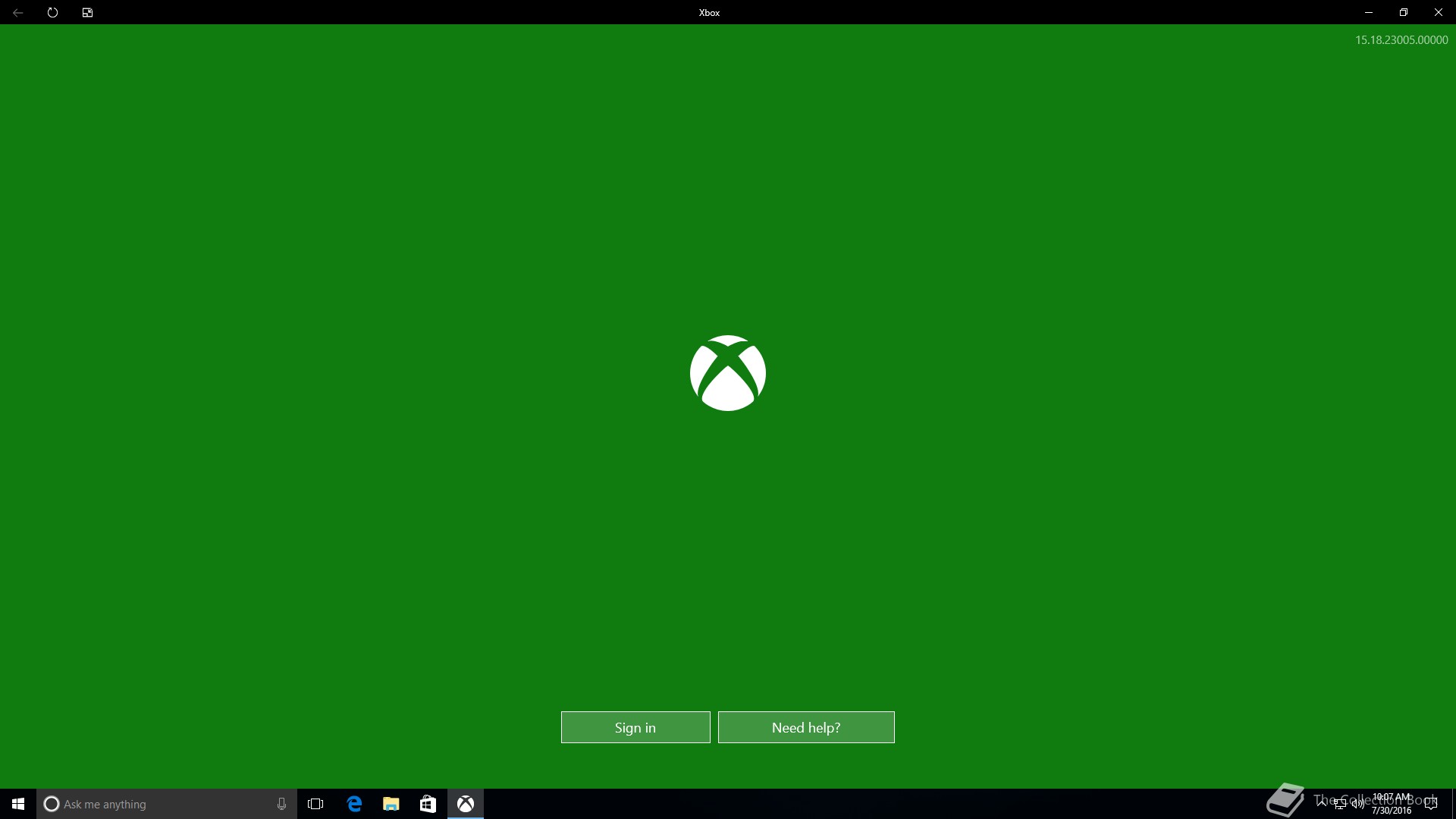Image resolution: width=1456 pixels, height=819 pixels.
Task: Minimize the Xbox window
Action: tap(1369, 12)
